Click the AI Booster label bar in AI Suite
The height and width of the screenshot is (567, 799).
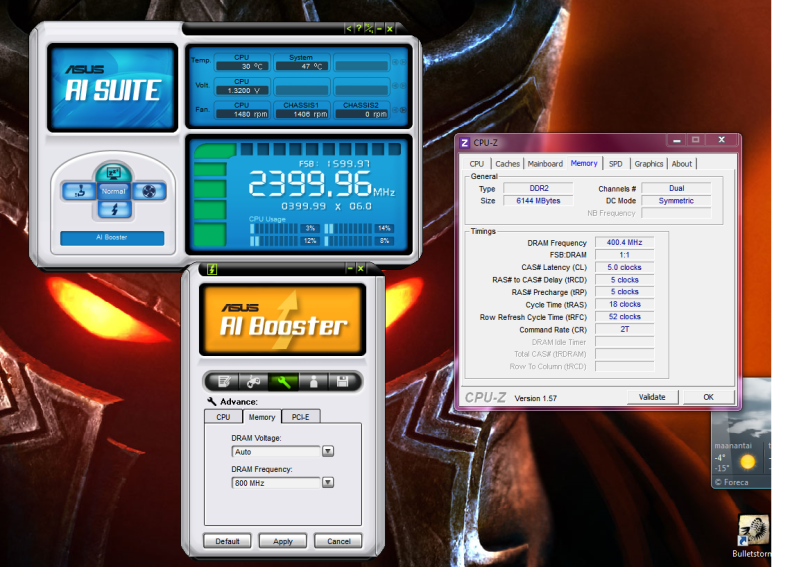(112, 237)
